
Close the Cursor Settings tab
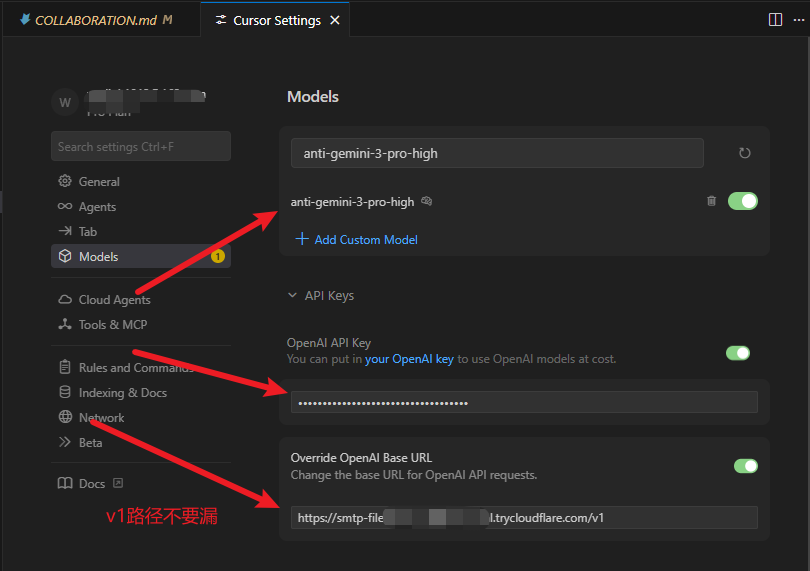[x=335, y=20]
